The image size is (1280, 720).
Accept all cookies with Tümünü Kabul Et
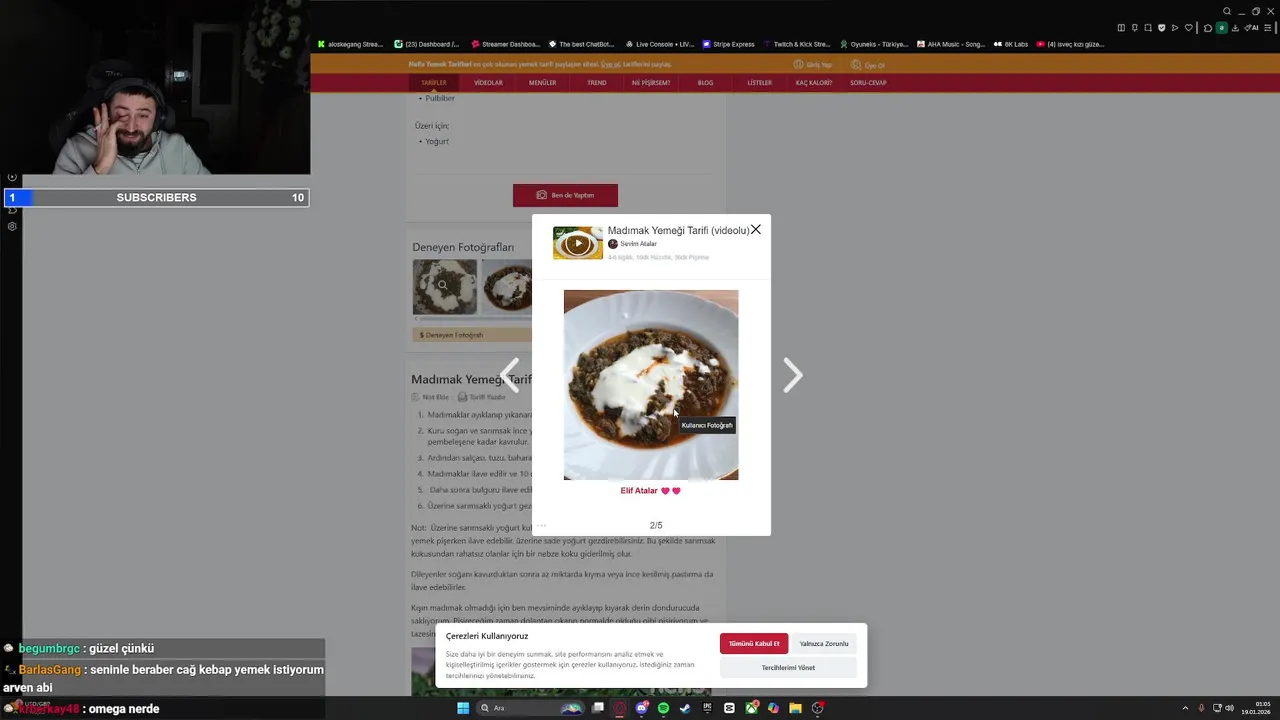(x=754, y=644)
